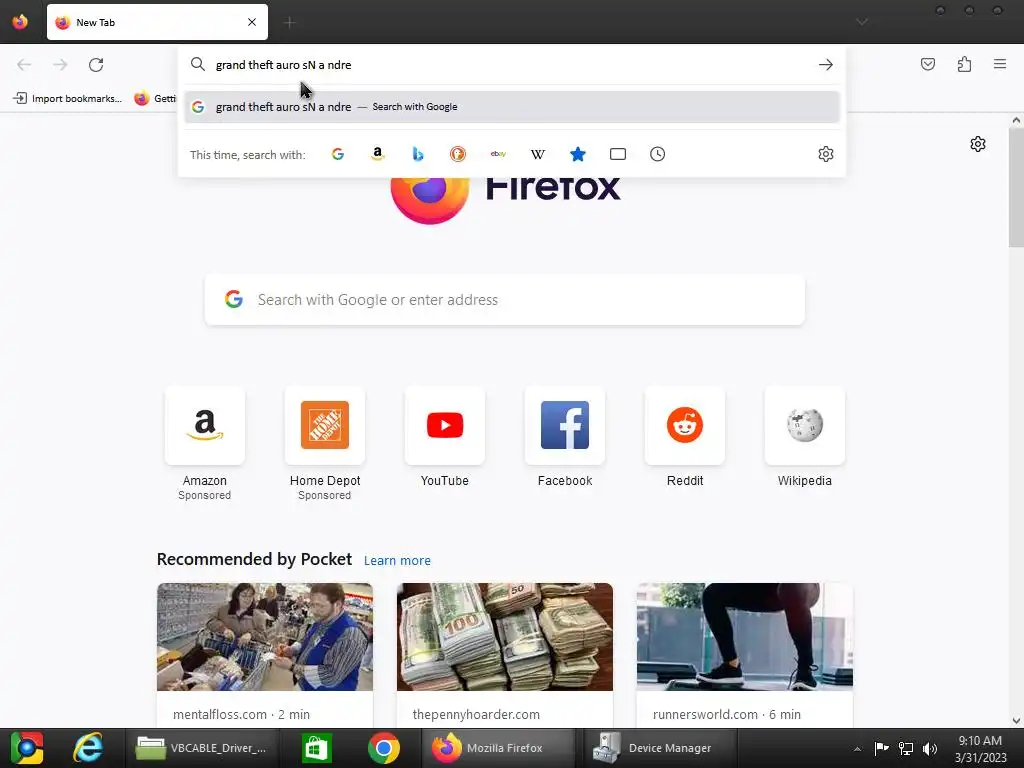This screenshot has width=1024, height=768.
Task: Click Import bookmarks in bookmarks toolbar
Action: 68,99
